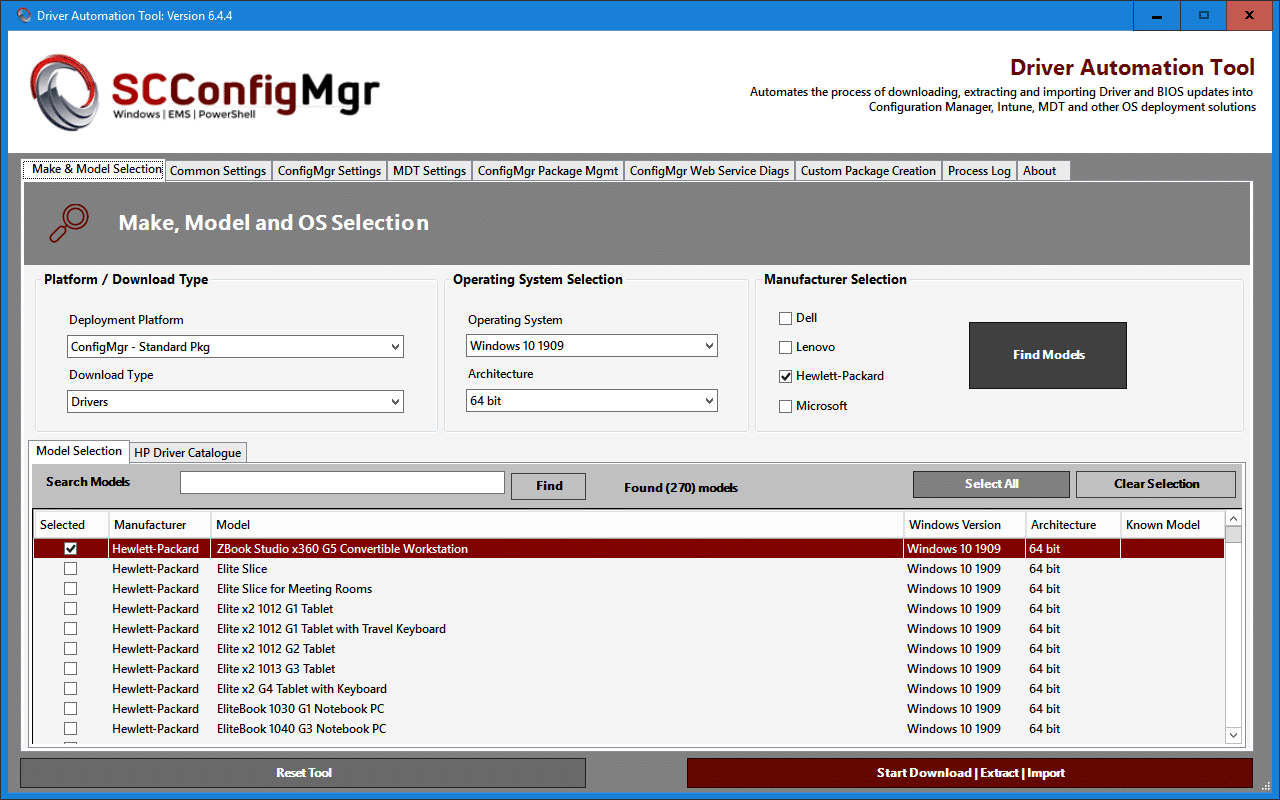Click the magnifying glass header icon
Screen dimensions: 1280x800
coord(67,222)
